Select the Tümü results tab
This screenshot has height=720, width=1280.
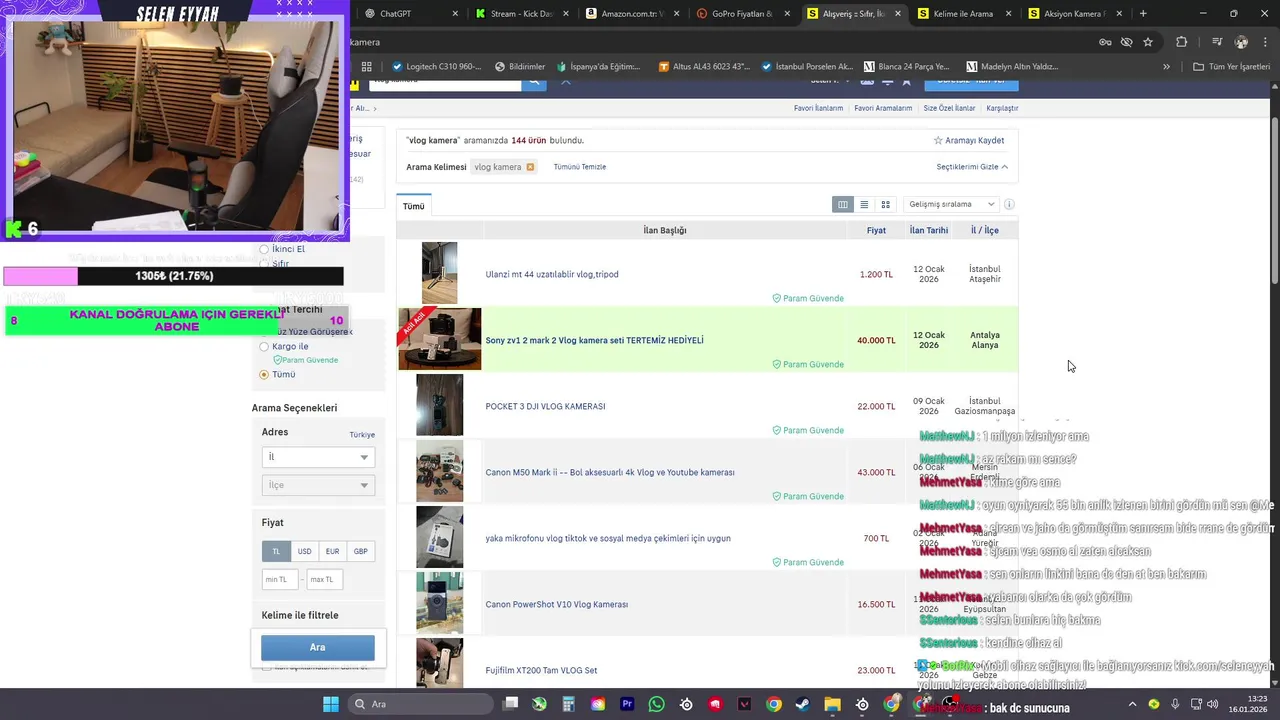pos(414,206)
